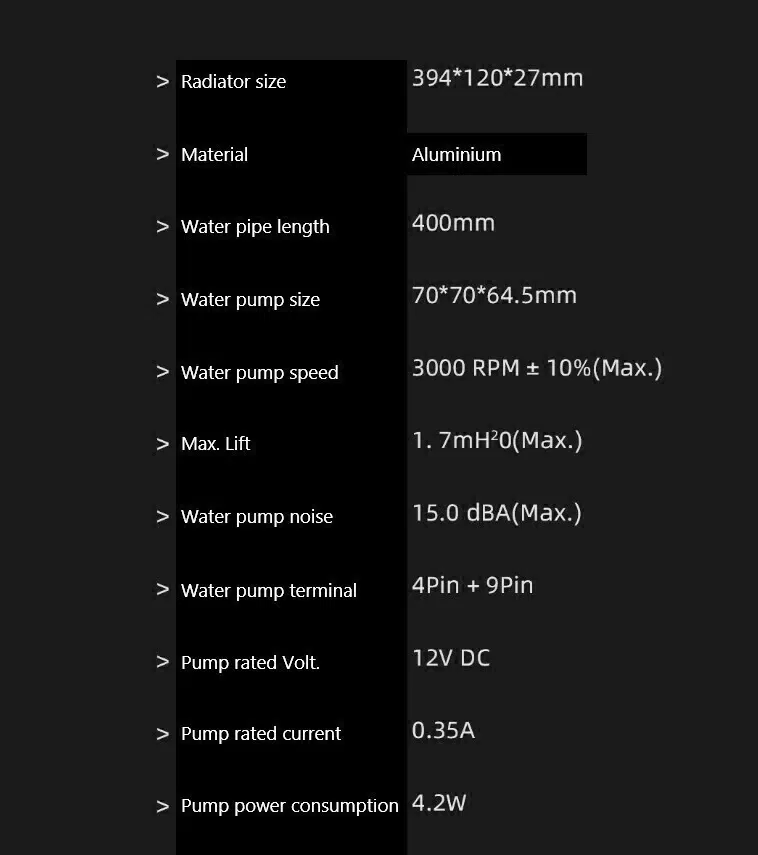Select the 3000 RPM speed value
The height and width of the screenshot is (855, 758).
[536, 368]
